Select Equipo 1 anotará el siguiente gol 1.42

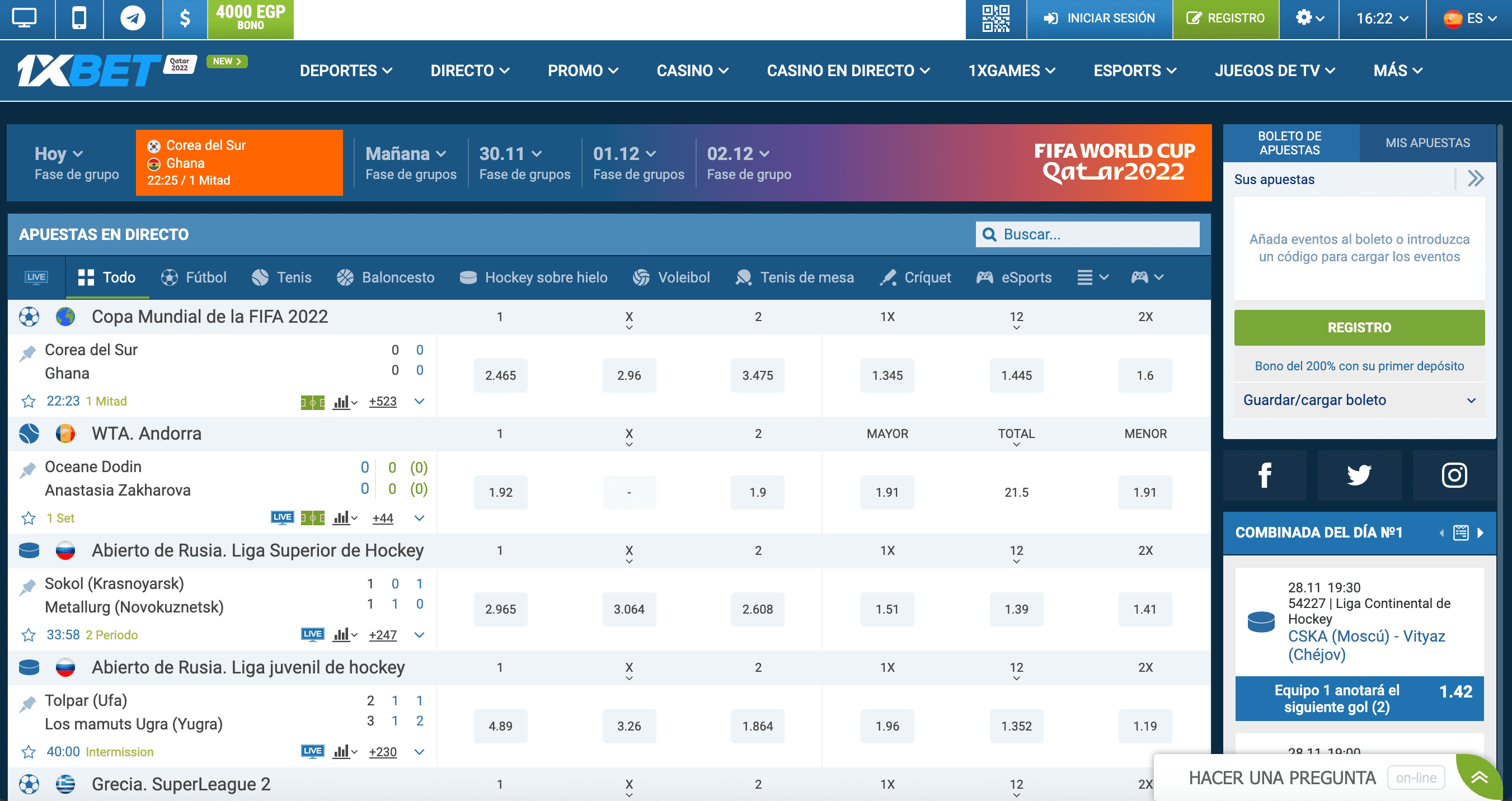1359,698
